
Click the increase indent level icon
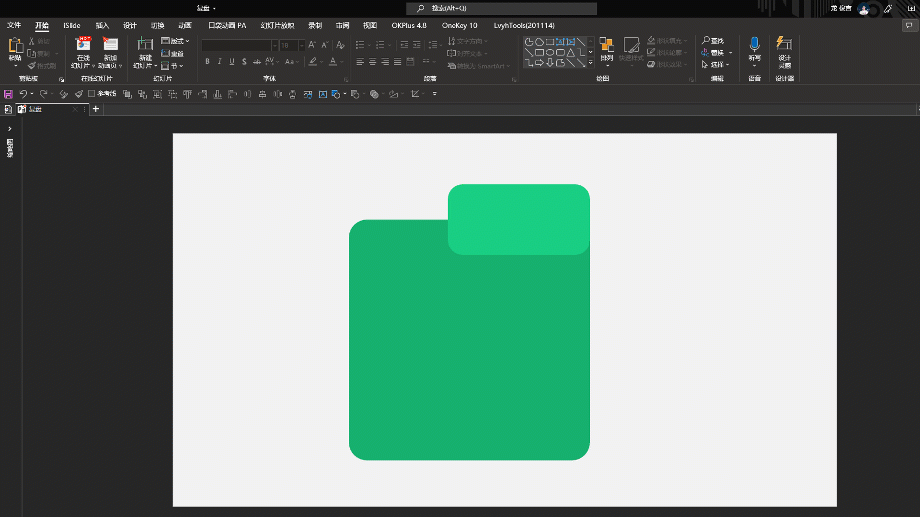[417, 45]
